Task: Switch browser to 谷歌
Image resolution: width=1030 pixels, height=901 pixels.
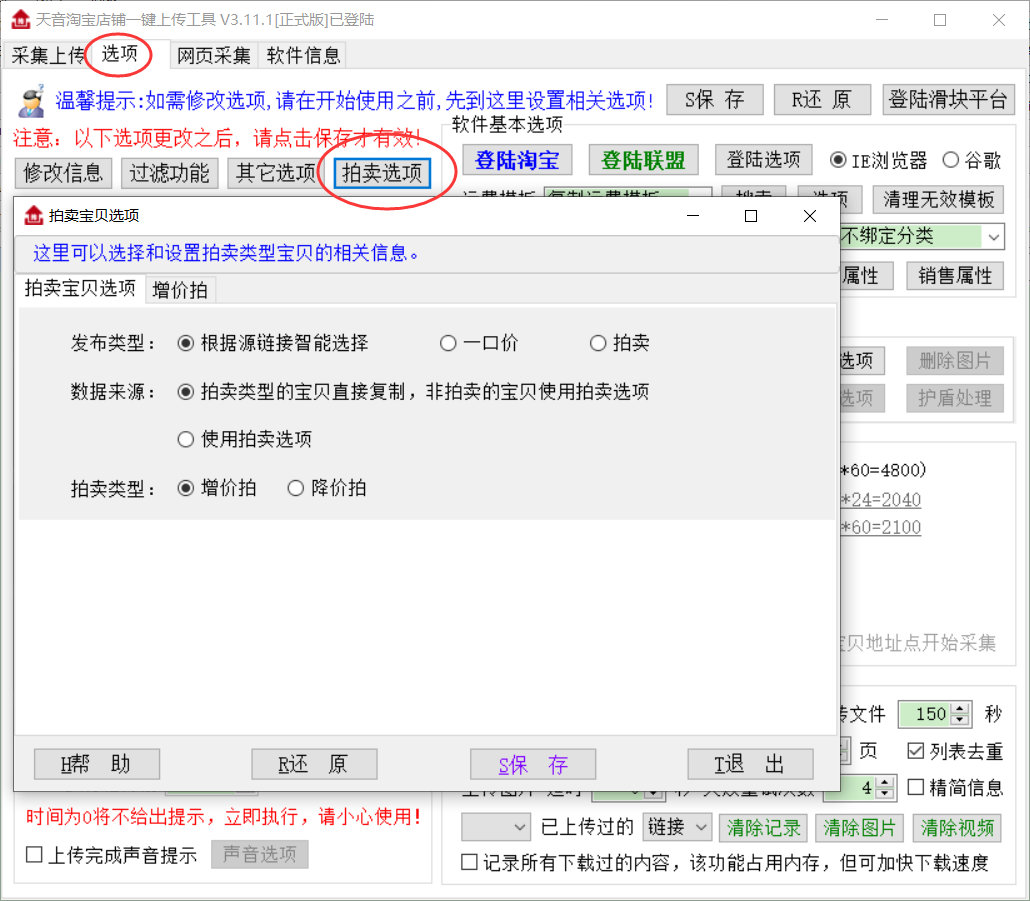Action: [x=950, y=160]
